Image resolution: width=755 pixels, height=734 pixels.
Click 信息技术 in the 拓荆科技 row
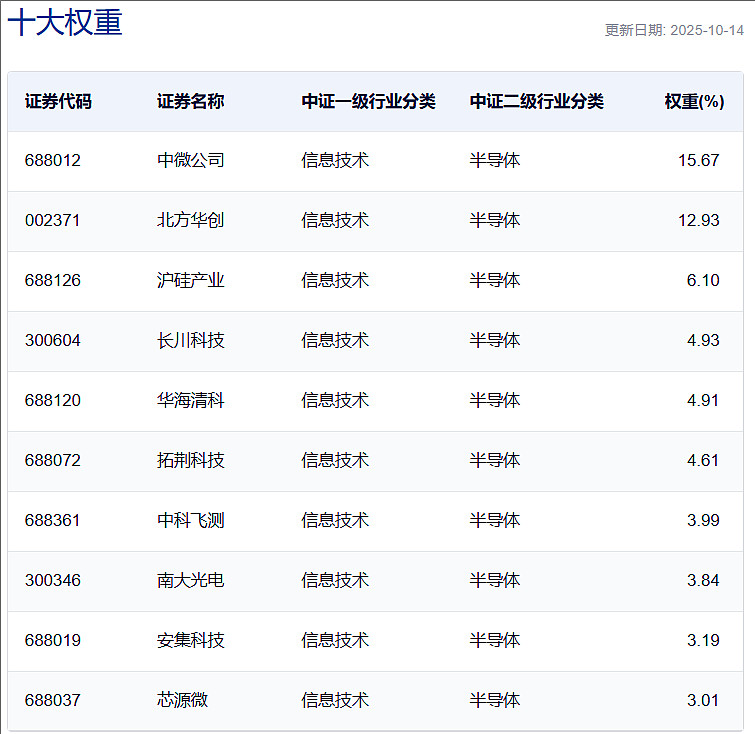pyautogui.click(x=335, y=460)
